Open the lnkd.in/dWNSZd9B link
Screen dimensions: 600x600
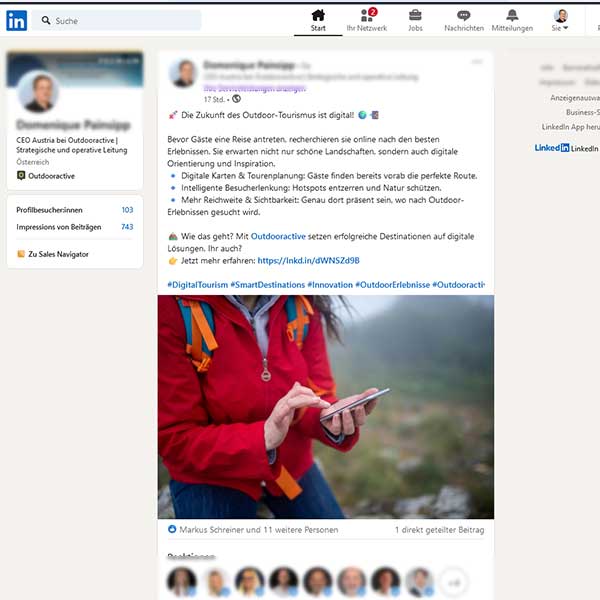pos(308,261)
